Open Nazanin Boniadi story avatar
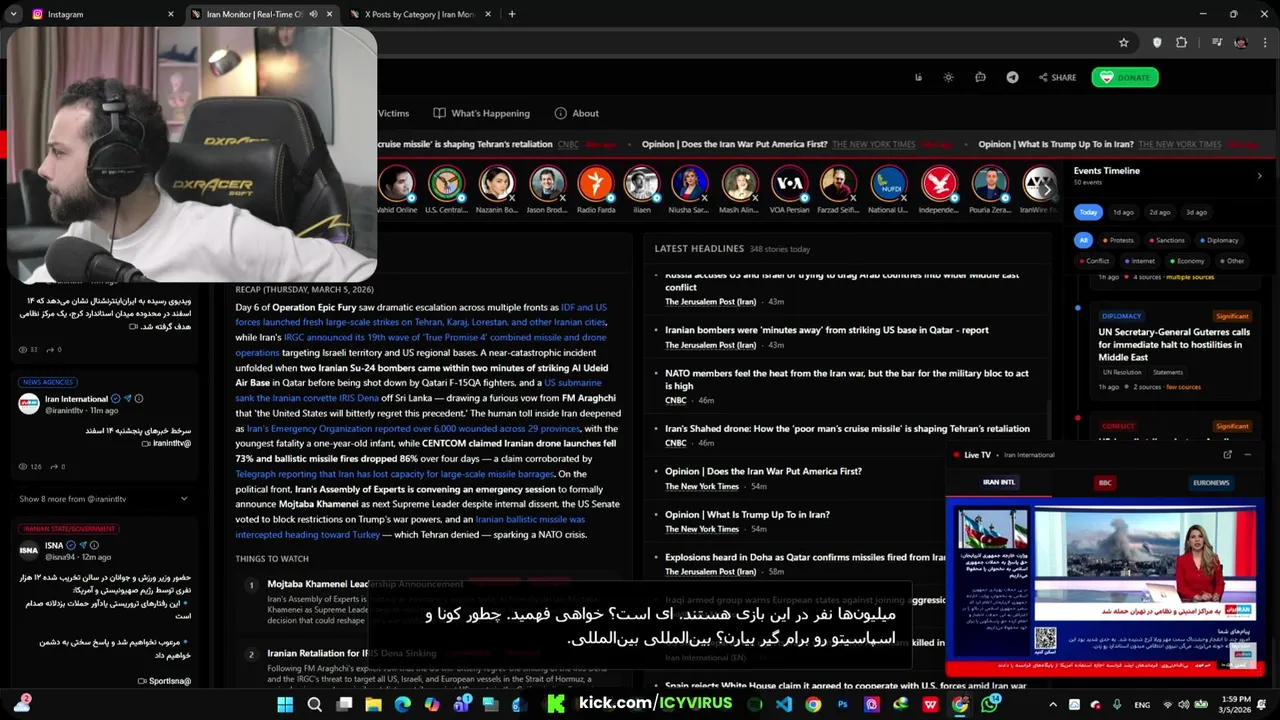 pos(496,184)
